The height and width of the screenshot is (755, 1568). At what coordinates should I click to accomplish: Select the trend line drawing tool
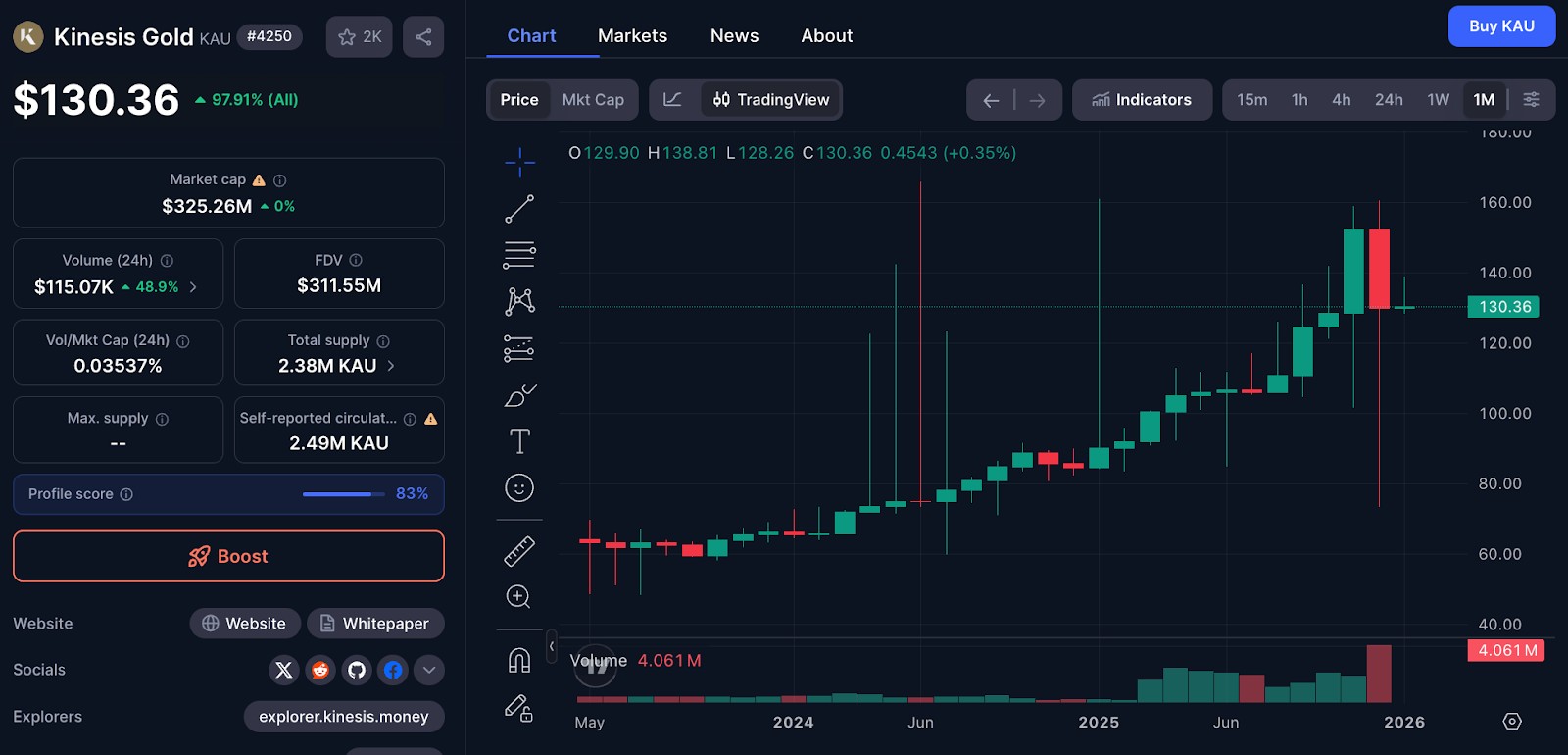519,208
